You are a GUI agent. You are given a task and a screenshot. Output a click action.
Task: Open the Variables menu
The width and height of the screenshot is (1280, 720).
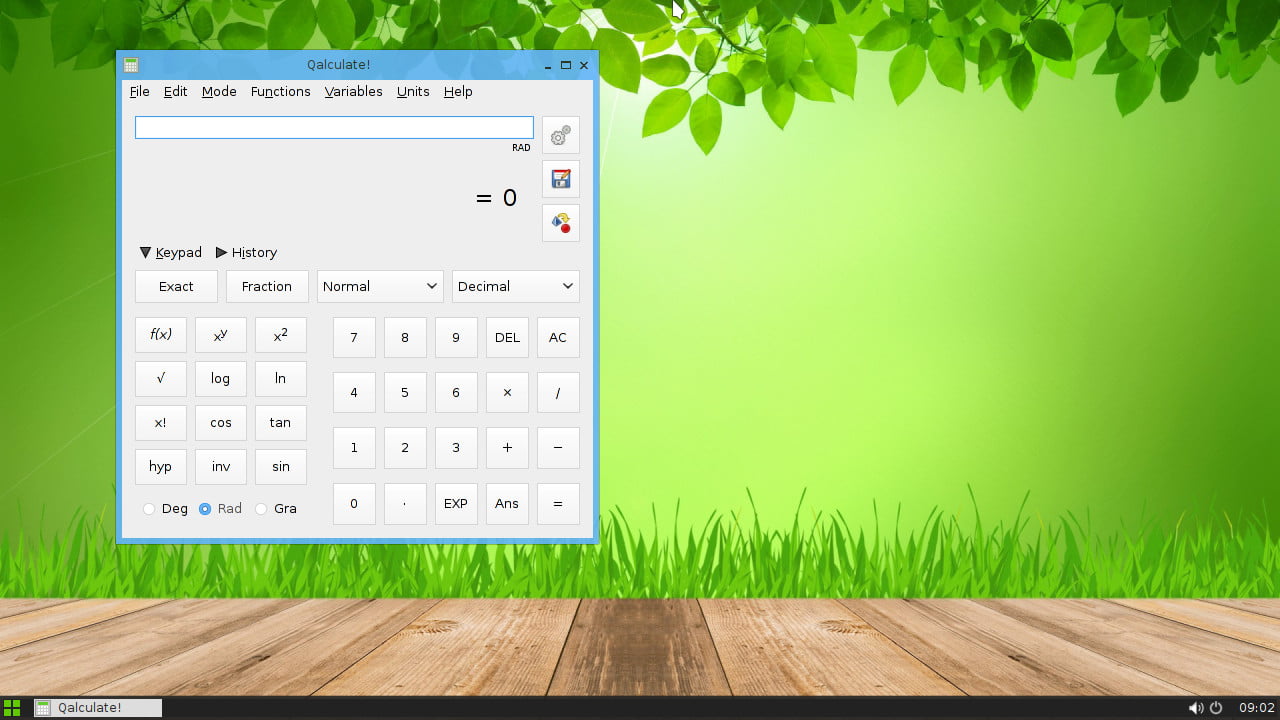[x=354, y=91]
